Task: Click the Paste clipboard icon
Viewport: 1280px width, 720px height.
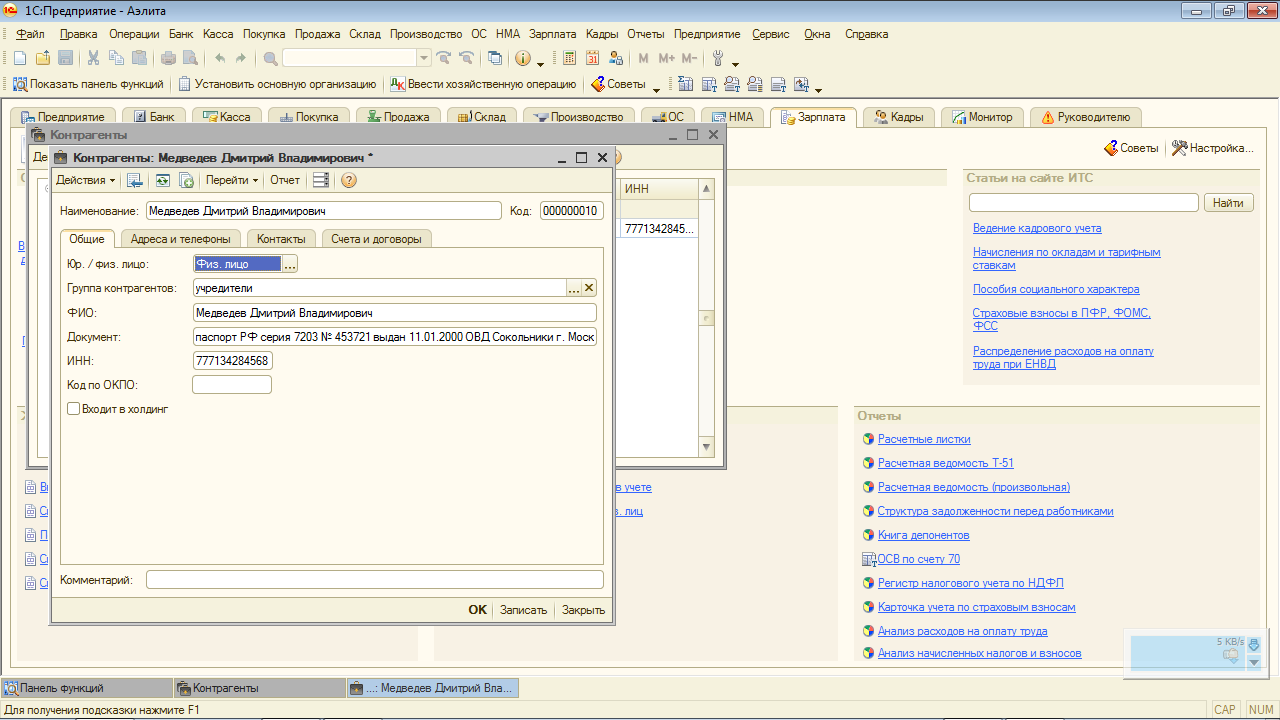Action: point(139,58)
